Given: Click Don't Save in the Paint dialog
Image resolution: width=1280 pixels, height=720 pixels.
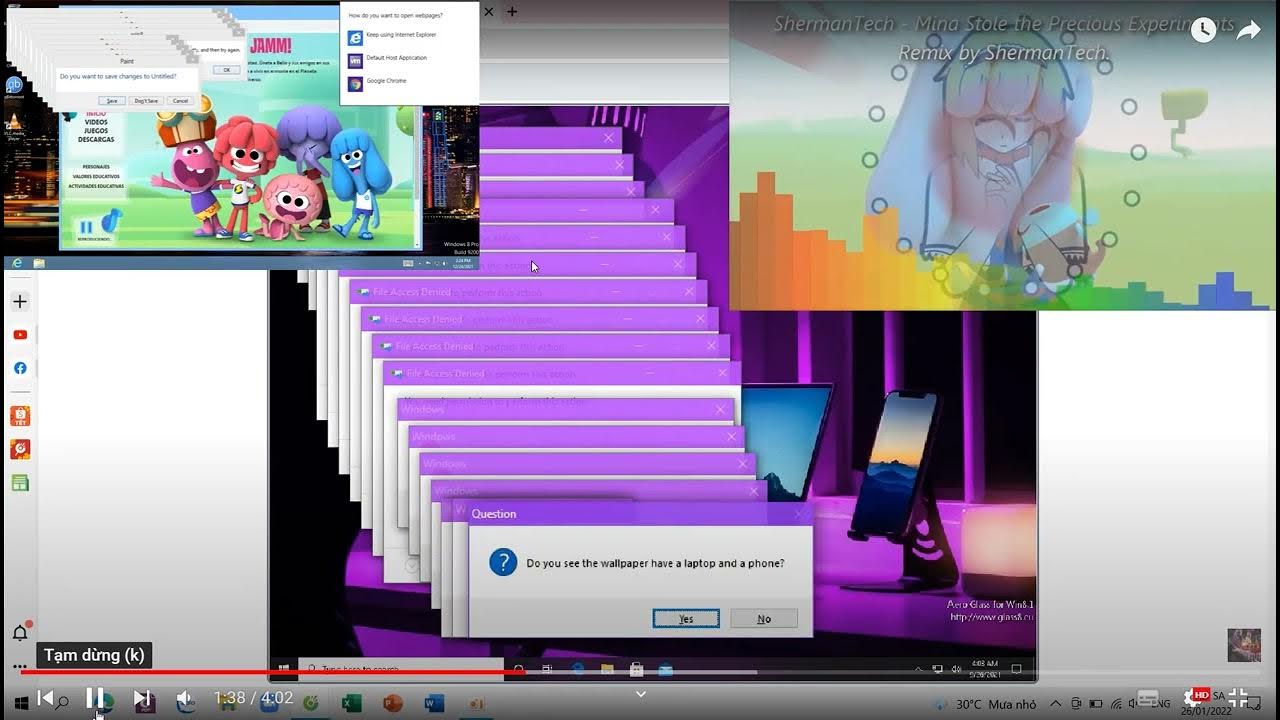Looking at the screenshot, I should tap(146, 101).
